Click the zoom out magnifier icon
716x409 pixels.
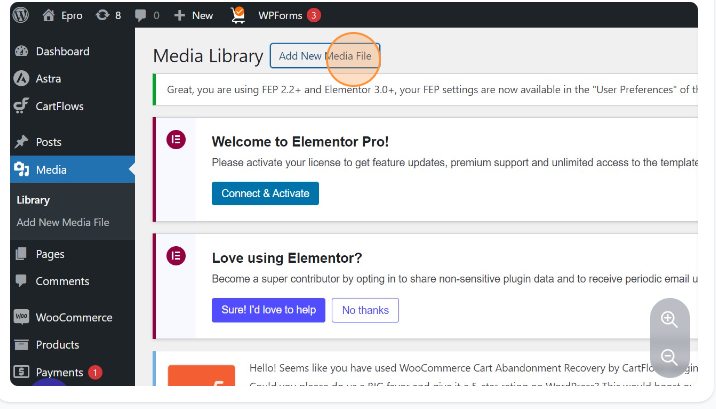669,357
